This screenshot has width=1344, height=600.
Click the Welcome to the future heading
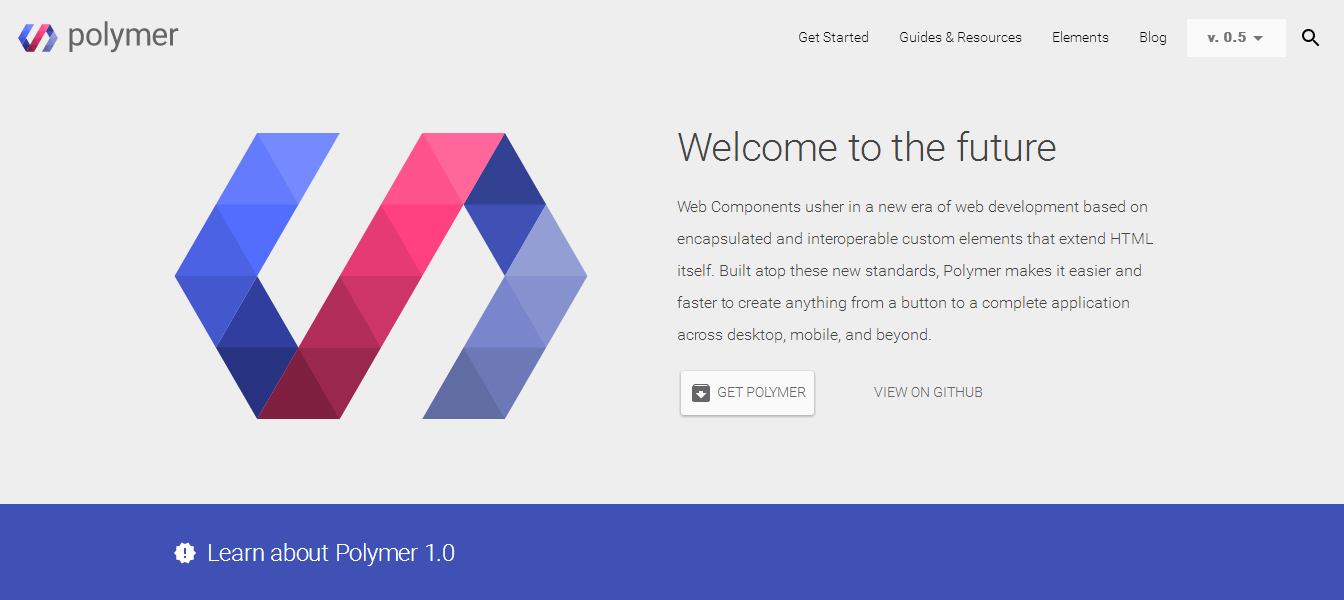867,147
